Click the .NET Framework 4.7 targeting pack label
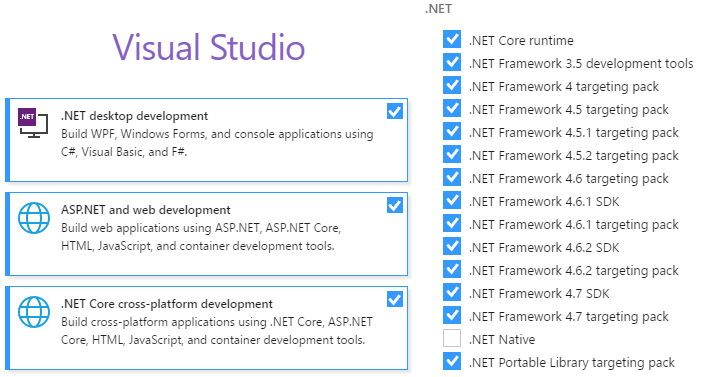The height and width of the screenshot is (377, 701). click(x=569, y=317)
